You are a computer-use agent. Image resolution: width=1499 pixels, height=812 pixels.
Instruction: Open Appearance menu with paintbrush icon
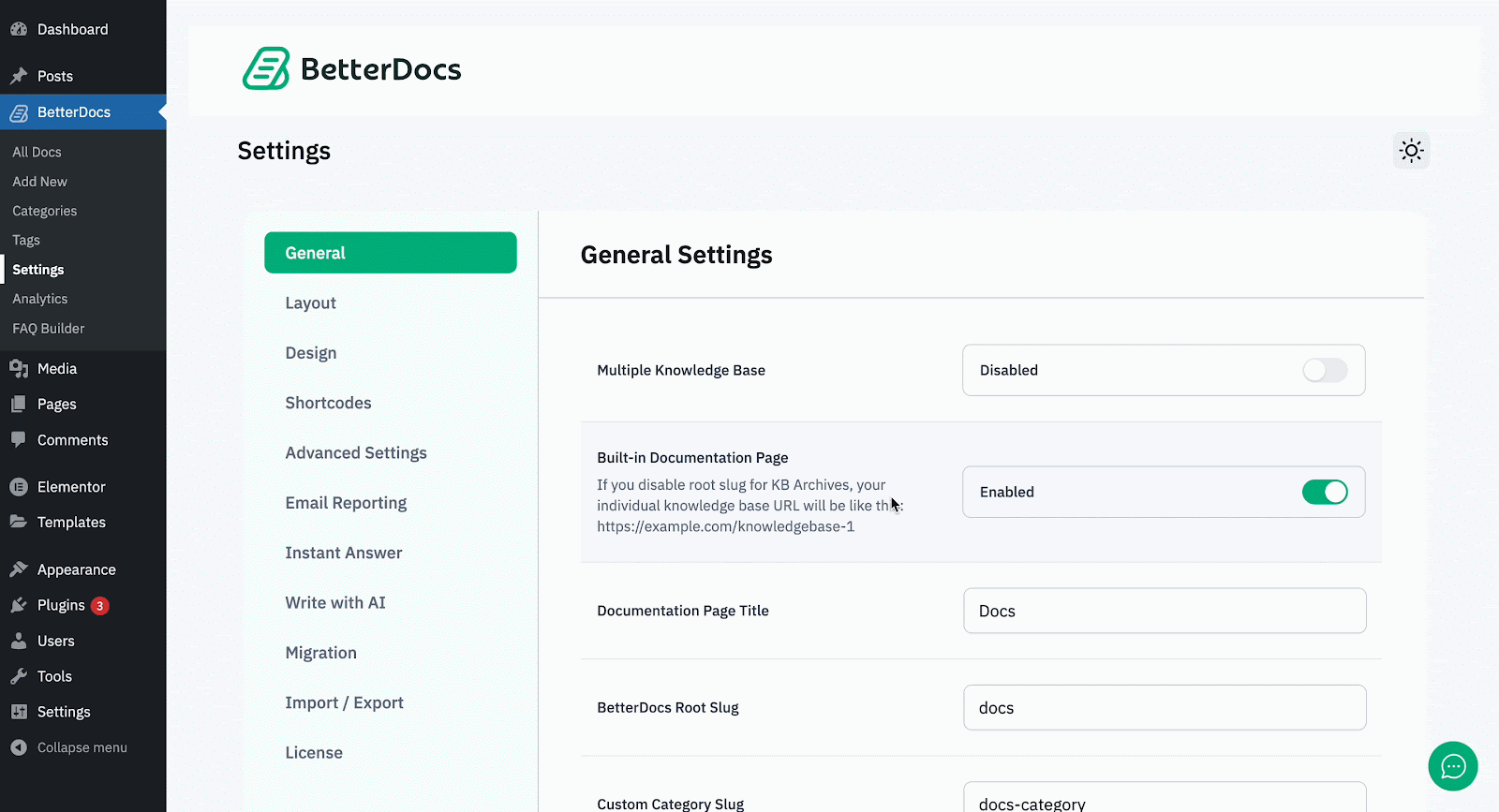[x=19, y=570]
